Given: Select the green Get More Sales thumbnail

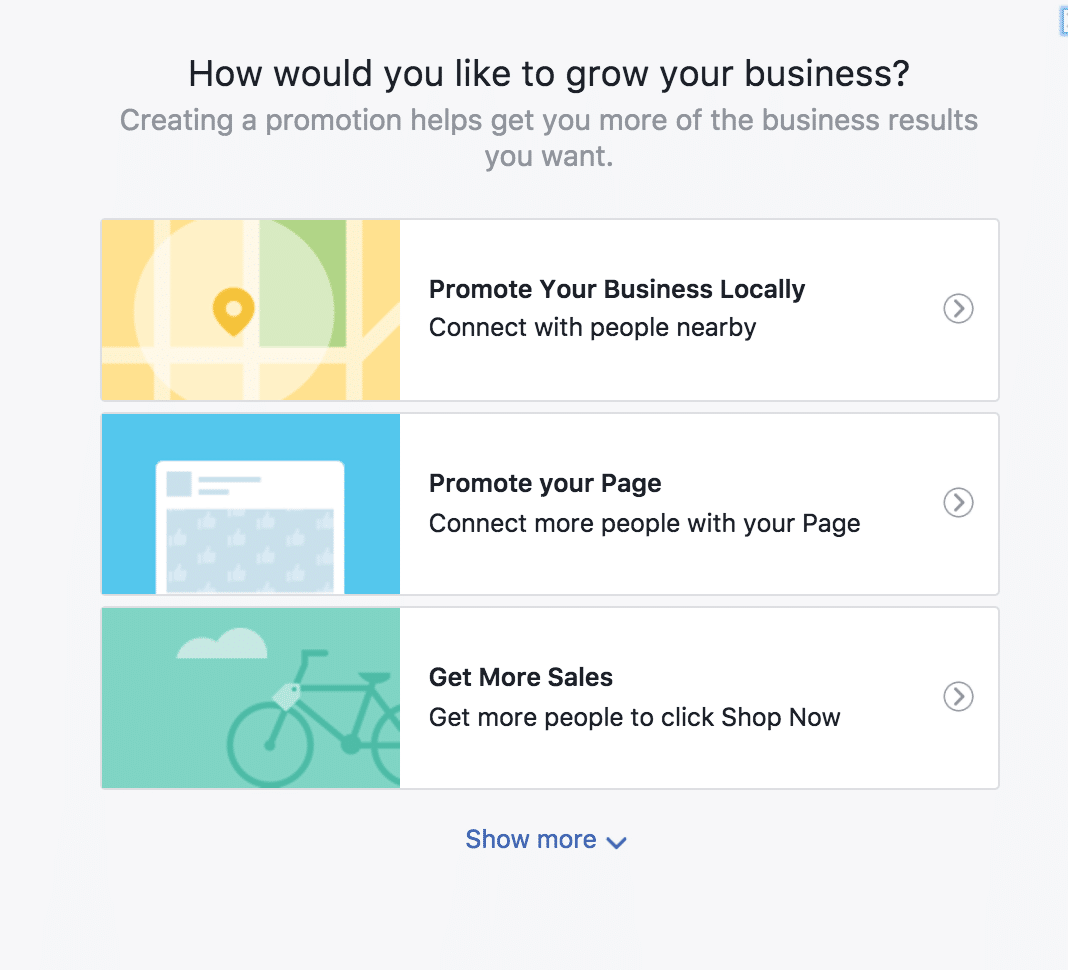Looking at the screenshot, I should point(251,698).
